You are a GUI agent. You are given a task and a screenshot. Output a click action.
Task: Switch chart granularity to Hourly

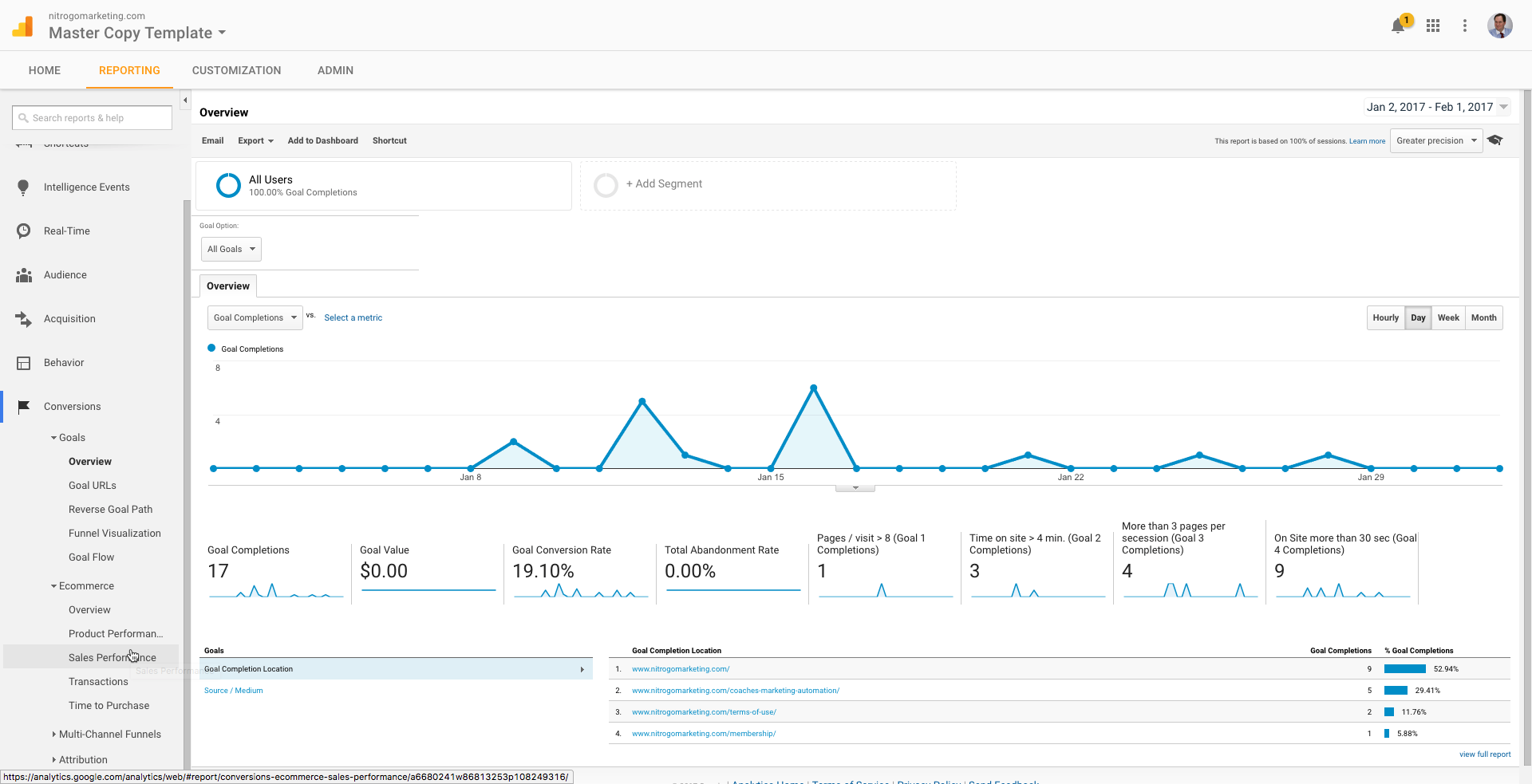click(1385, 317)
